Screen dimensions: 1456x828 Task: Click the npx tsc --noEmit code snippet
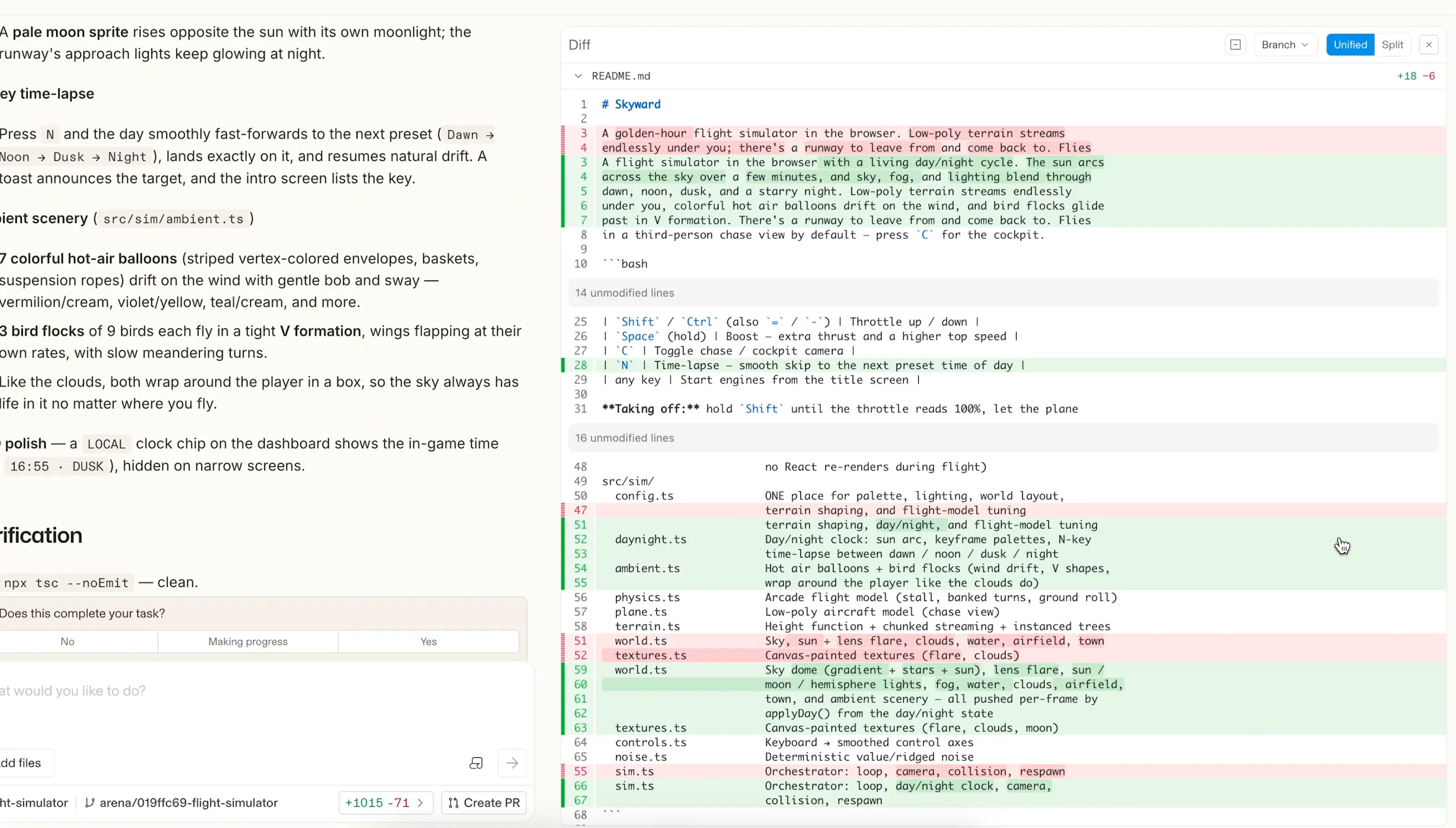pos(66,583)
